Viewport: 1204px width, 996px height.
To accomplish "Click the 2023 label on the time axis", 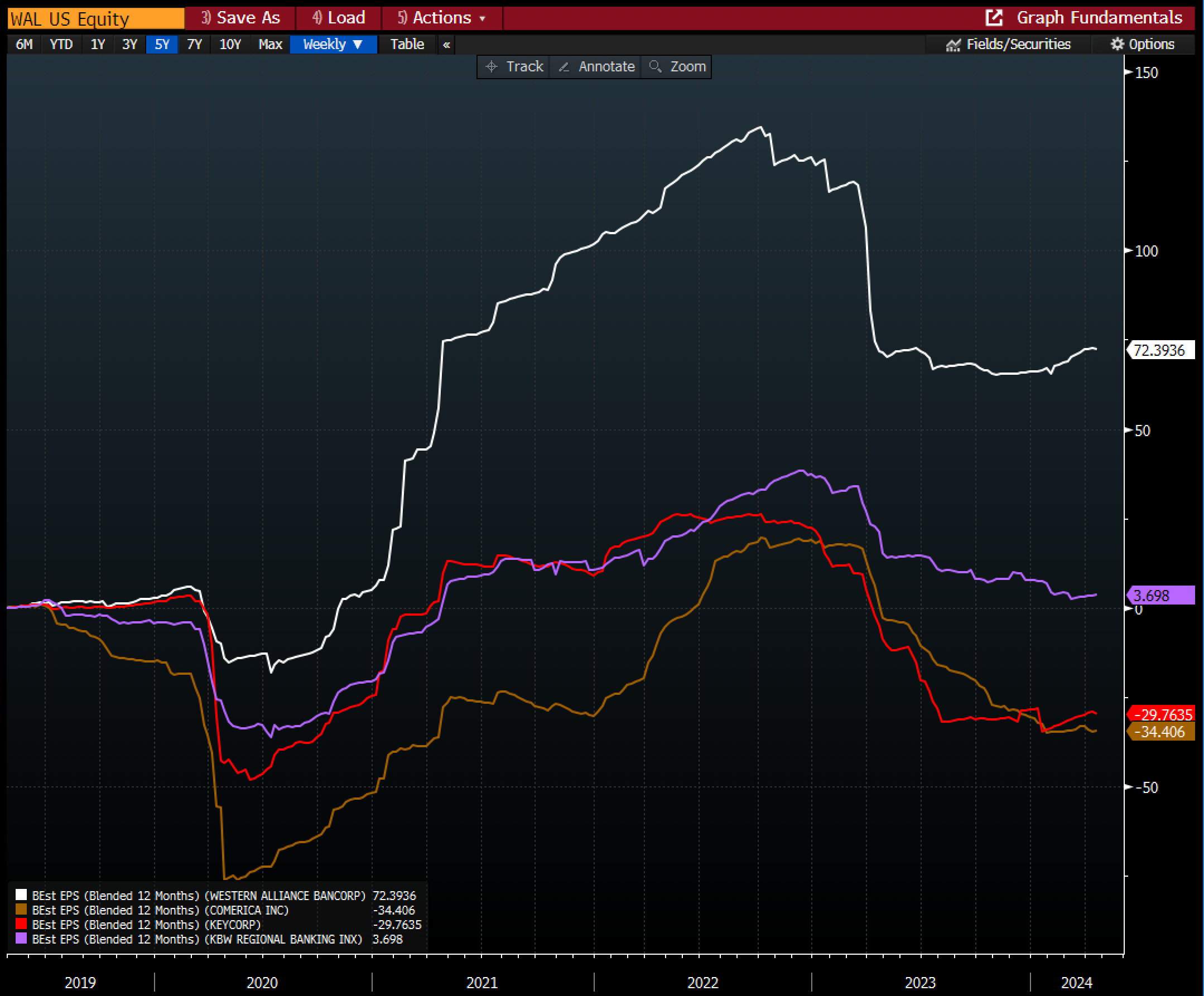I will coord(920,983).
